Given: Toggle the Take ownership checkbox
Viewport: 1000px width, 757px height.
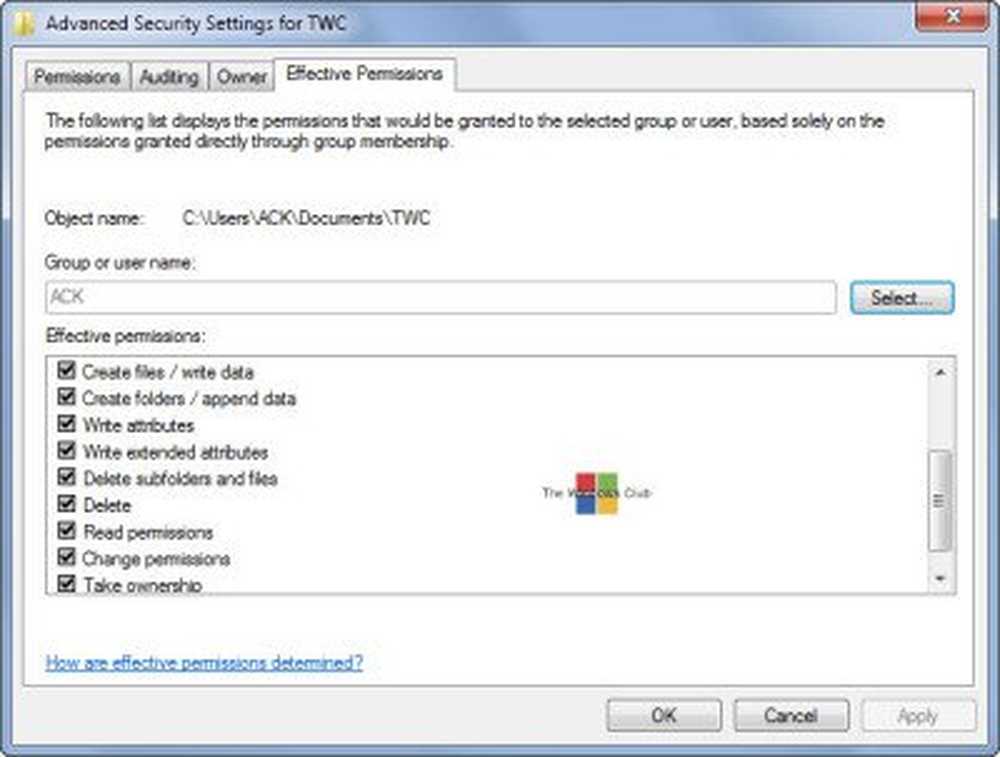Looking at the screenshot, I should 67,584.
